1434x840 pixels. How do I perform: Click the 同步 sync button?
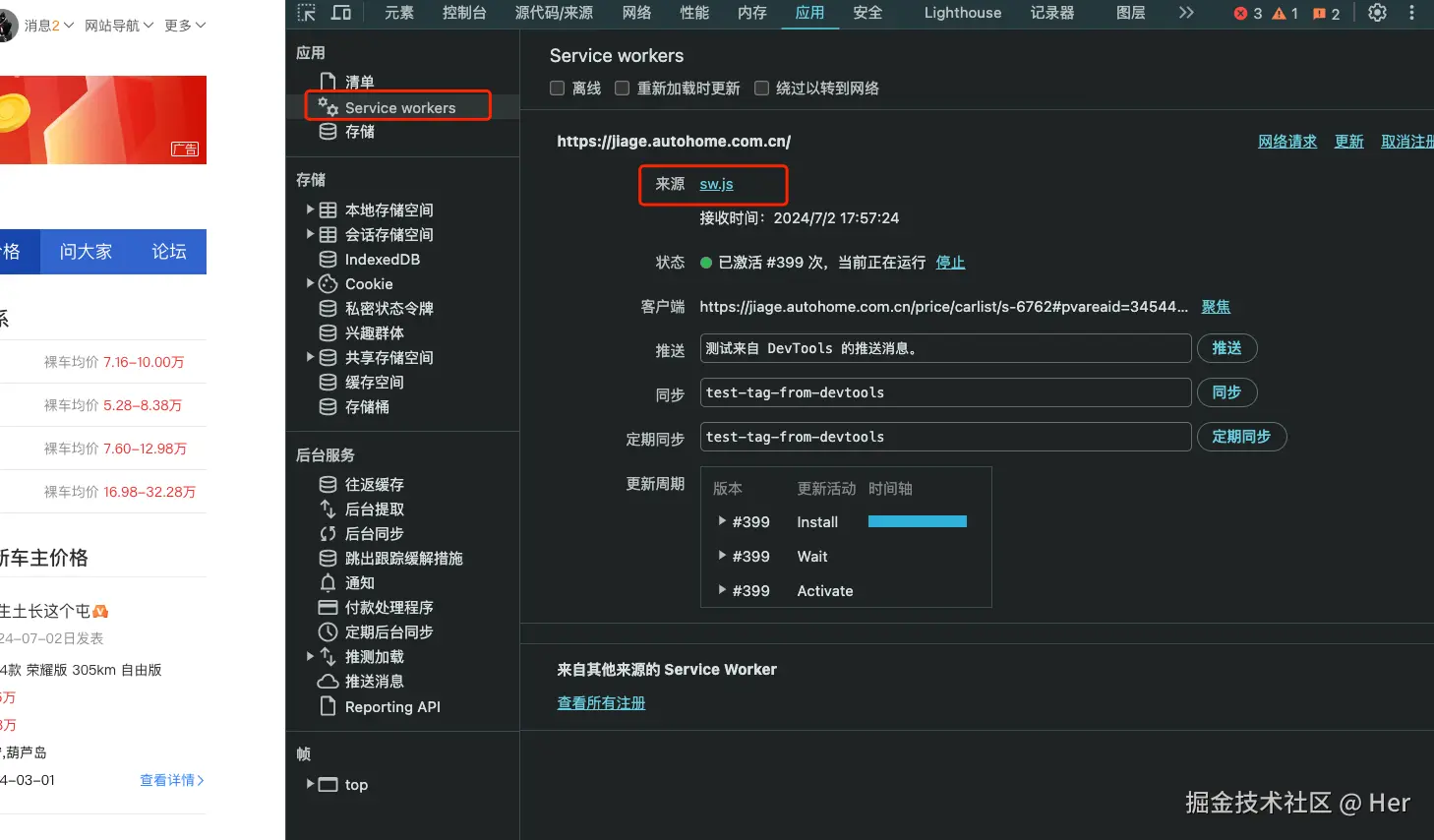pos(1226,392)
